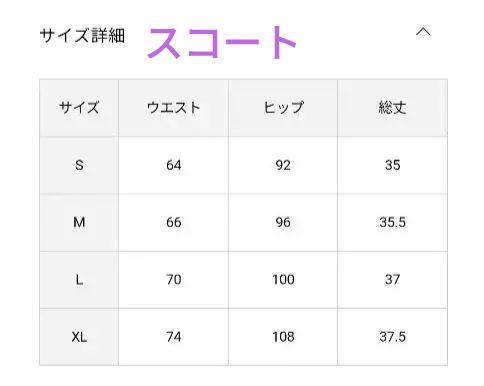Click waist value 74 cell
This screenshot has width=484, height=386.
173,337
